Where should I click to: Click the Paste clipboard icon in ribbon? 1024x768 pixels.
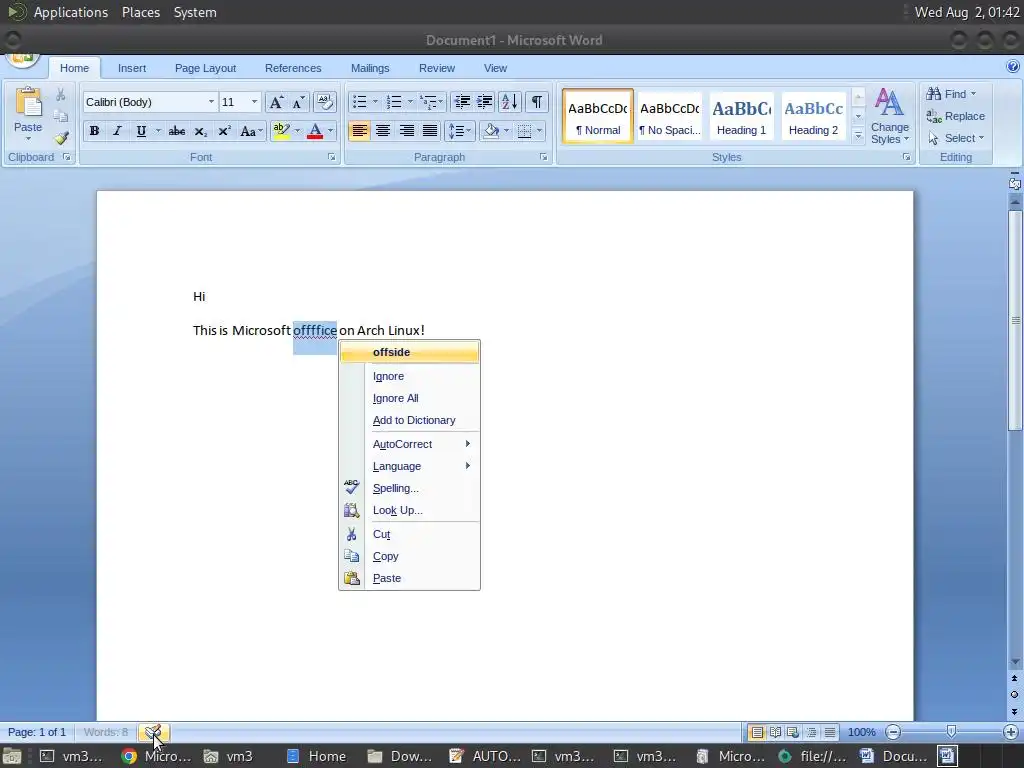click(27, 104)
